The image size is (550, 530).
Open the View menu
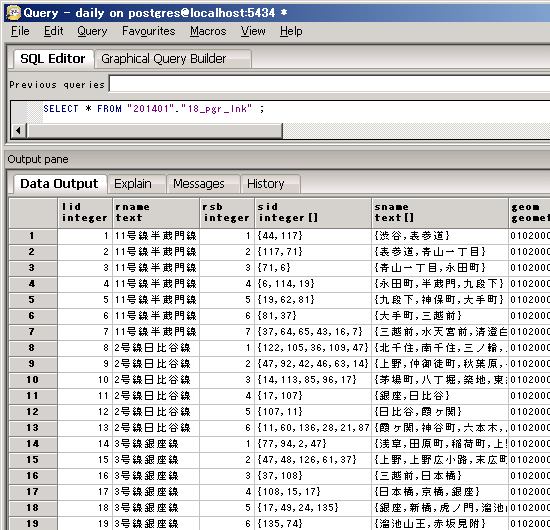[253, 31]
